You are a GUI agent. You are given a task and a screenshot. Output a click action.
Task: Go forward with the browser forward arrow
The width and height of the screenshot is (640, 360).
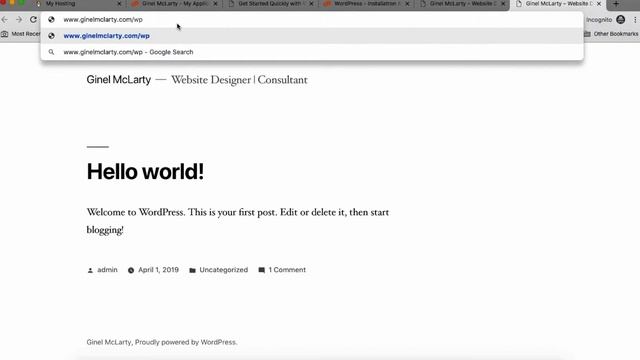19,20
